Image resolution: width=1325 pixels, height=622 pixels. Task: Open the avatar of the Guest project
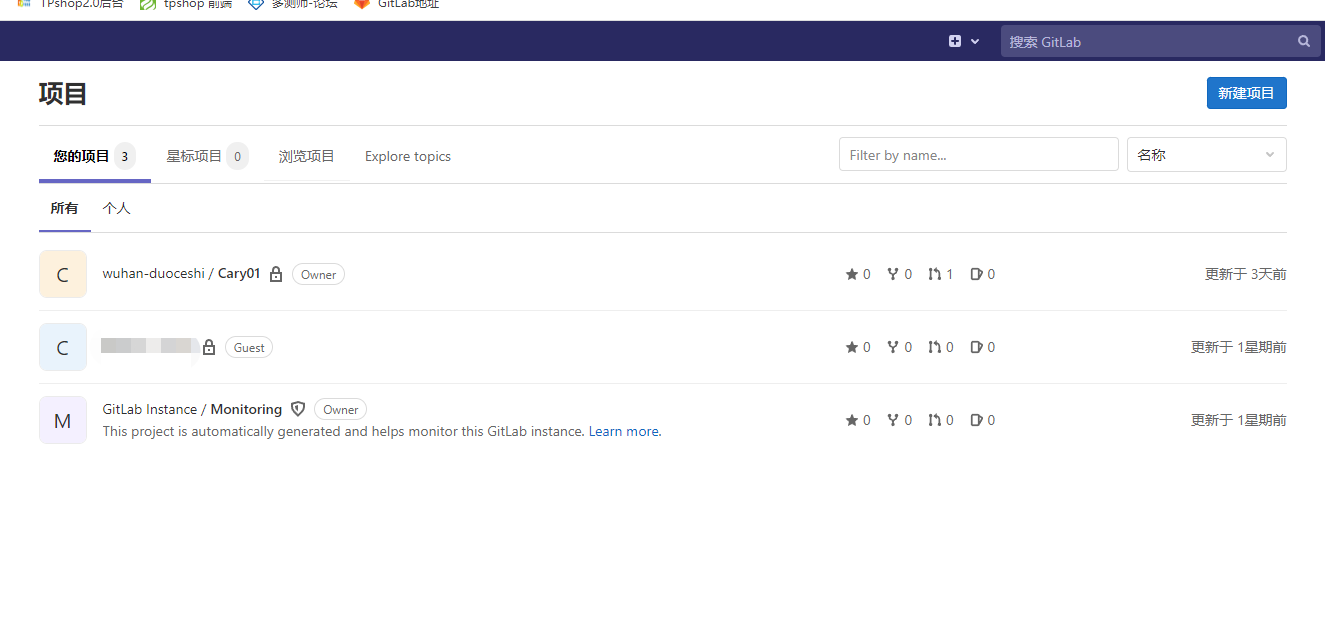click(63, 347)
